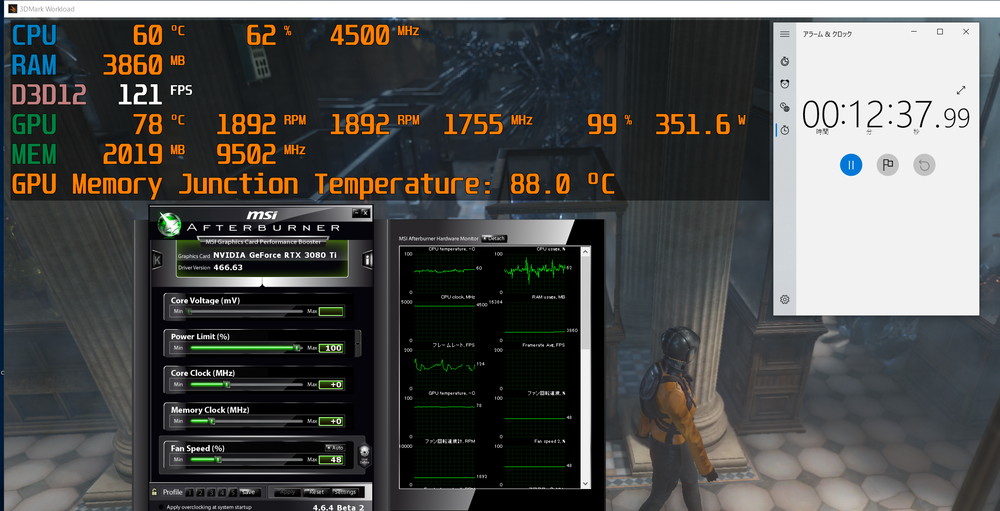
Task: Open the Alarm page in clock sidebar
Action: 784,84
